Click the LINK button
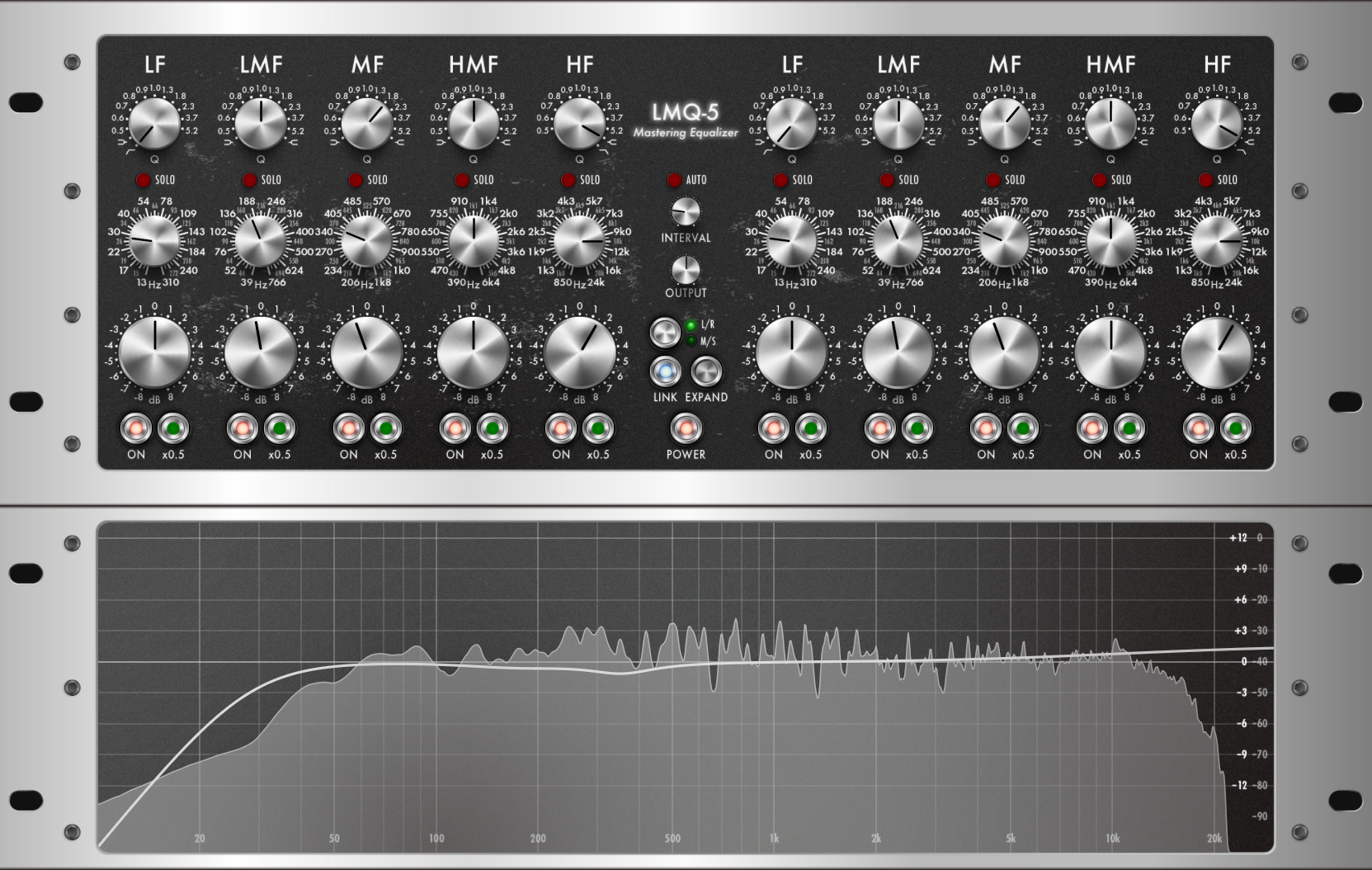The height and width of the screenshot is (870, 1372). pyautogui.click(x=665, y=371)
